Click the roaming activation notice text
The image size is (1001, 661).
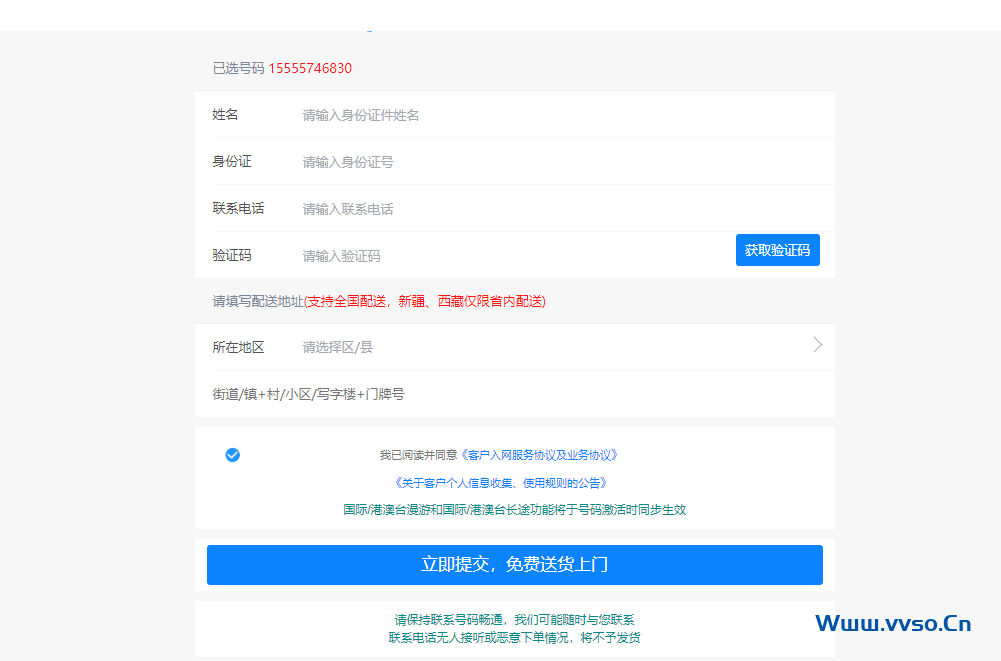[514, 509]
